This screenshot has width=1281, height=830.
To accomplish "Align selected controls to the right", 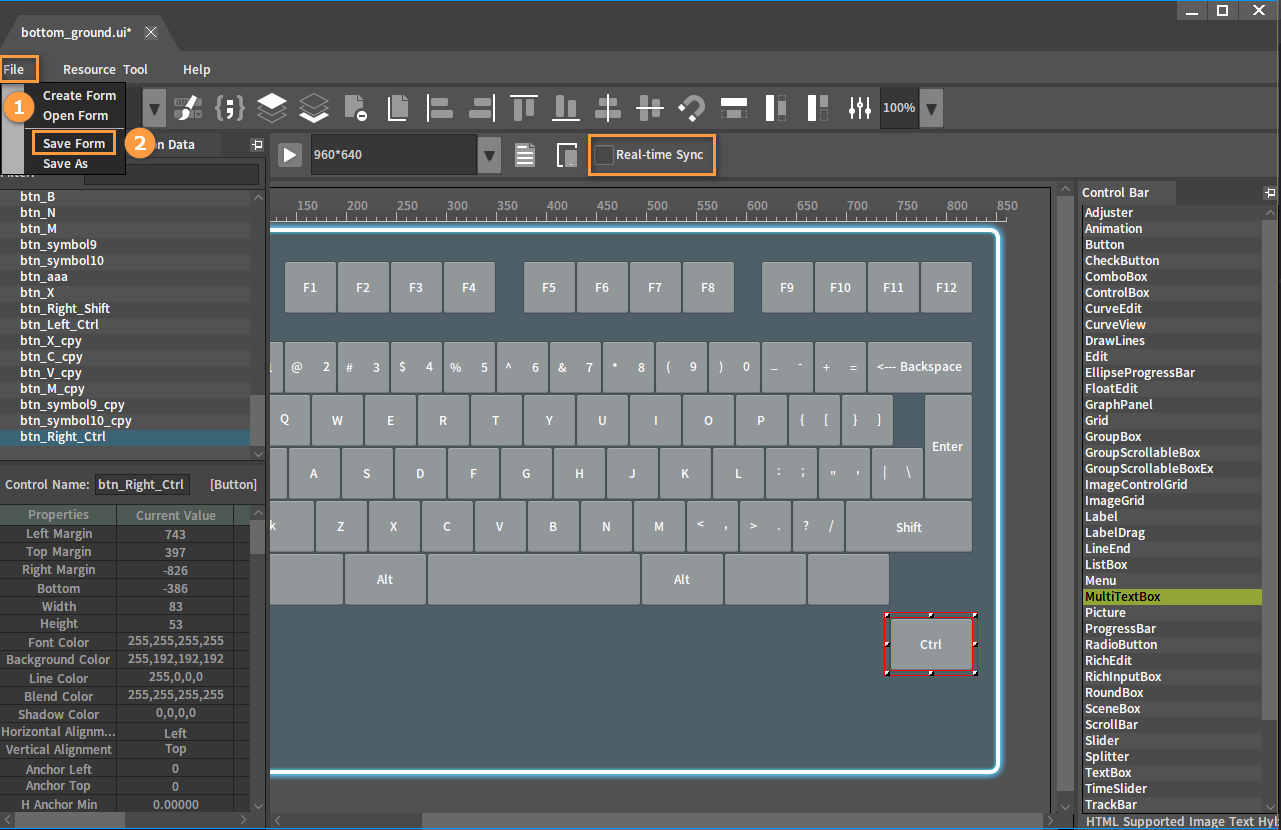I will point(482,107).
